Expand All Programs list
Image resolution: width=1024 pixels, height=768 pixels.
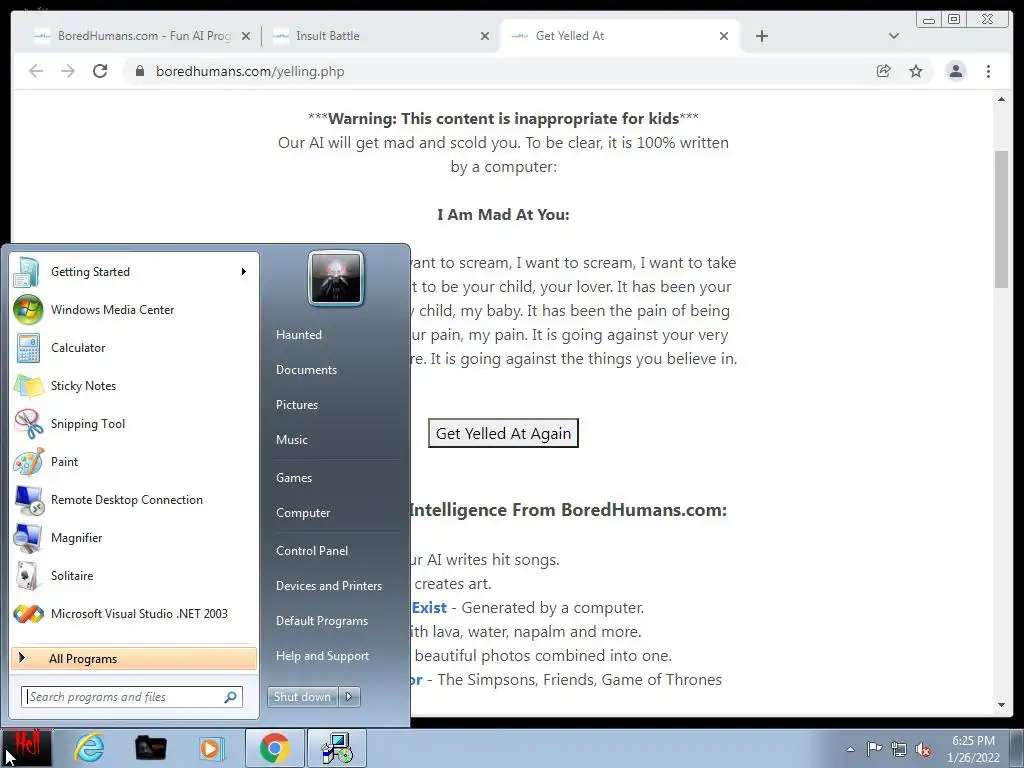(x=134, y=659)
